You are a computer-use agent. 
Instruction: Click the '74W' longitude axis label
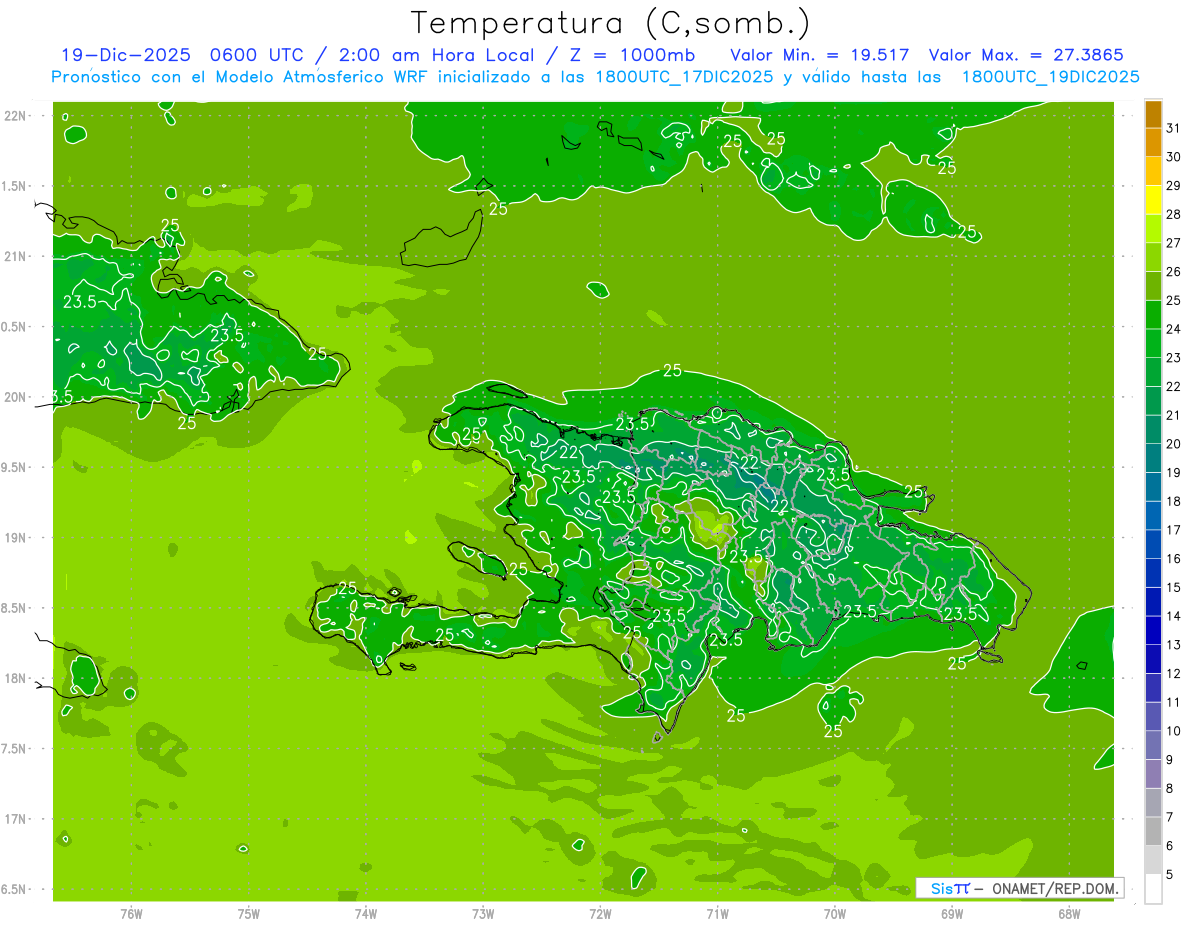tap(366, 913)
